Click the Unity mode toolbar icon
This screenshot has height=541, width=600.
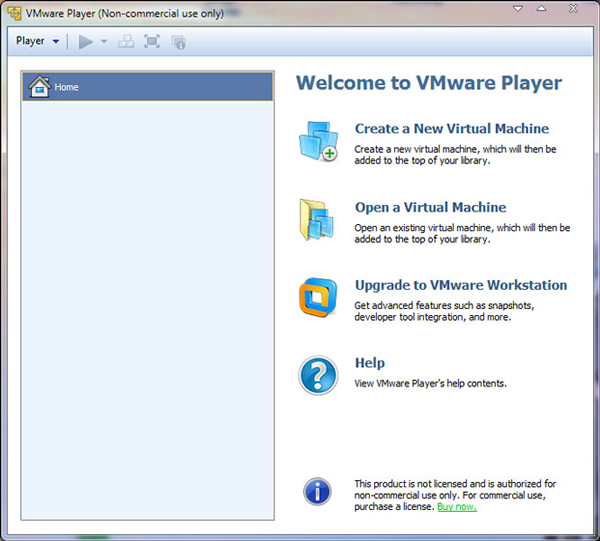click(x=178, y=42)
